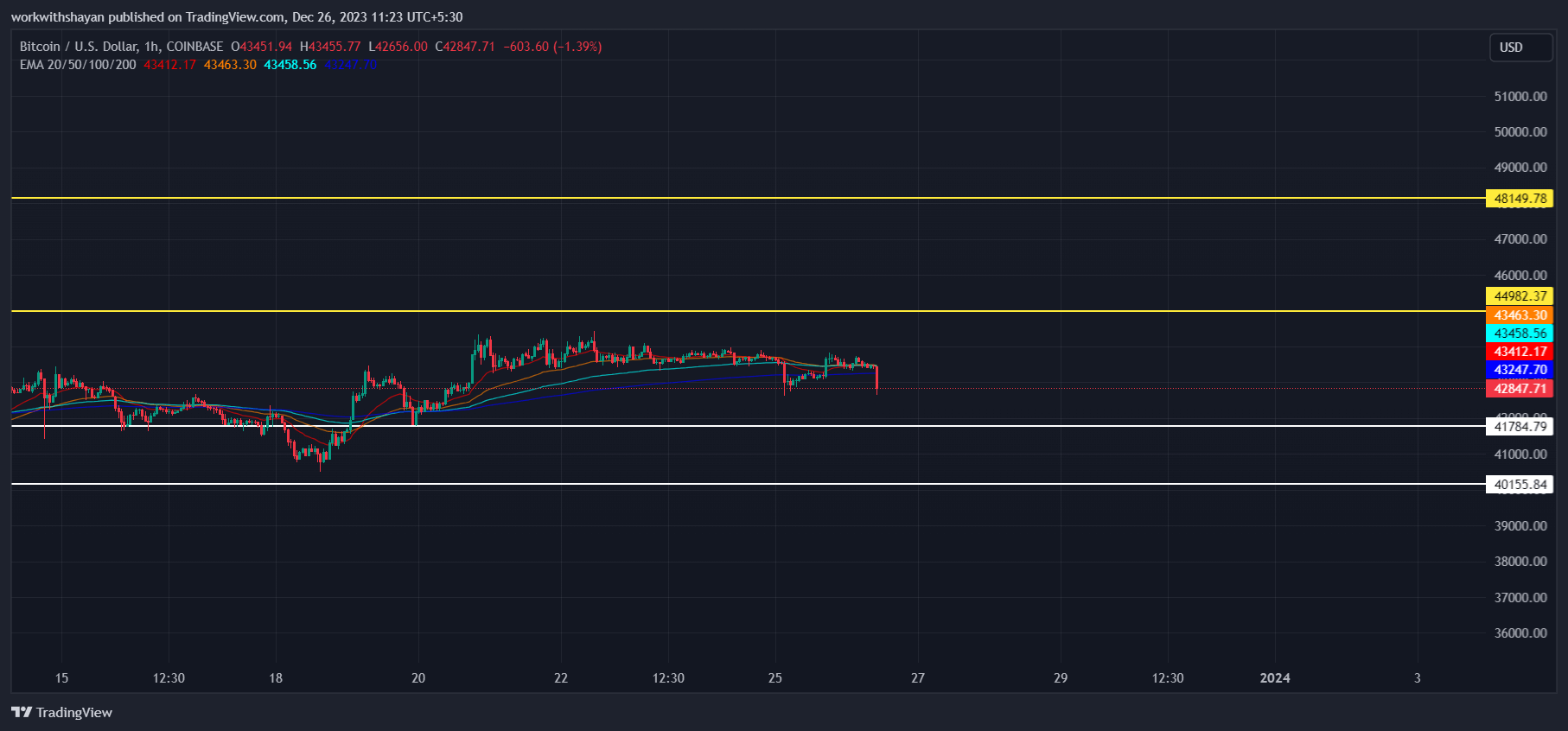Click the red 43412.17 price axis tag
The image size is (1568, 731).
[1520, 352]
